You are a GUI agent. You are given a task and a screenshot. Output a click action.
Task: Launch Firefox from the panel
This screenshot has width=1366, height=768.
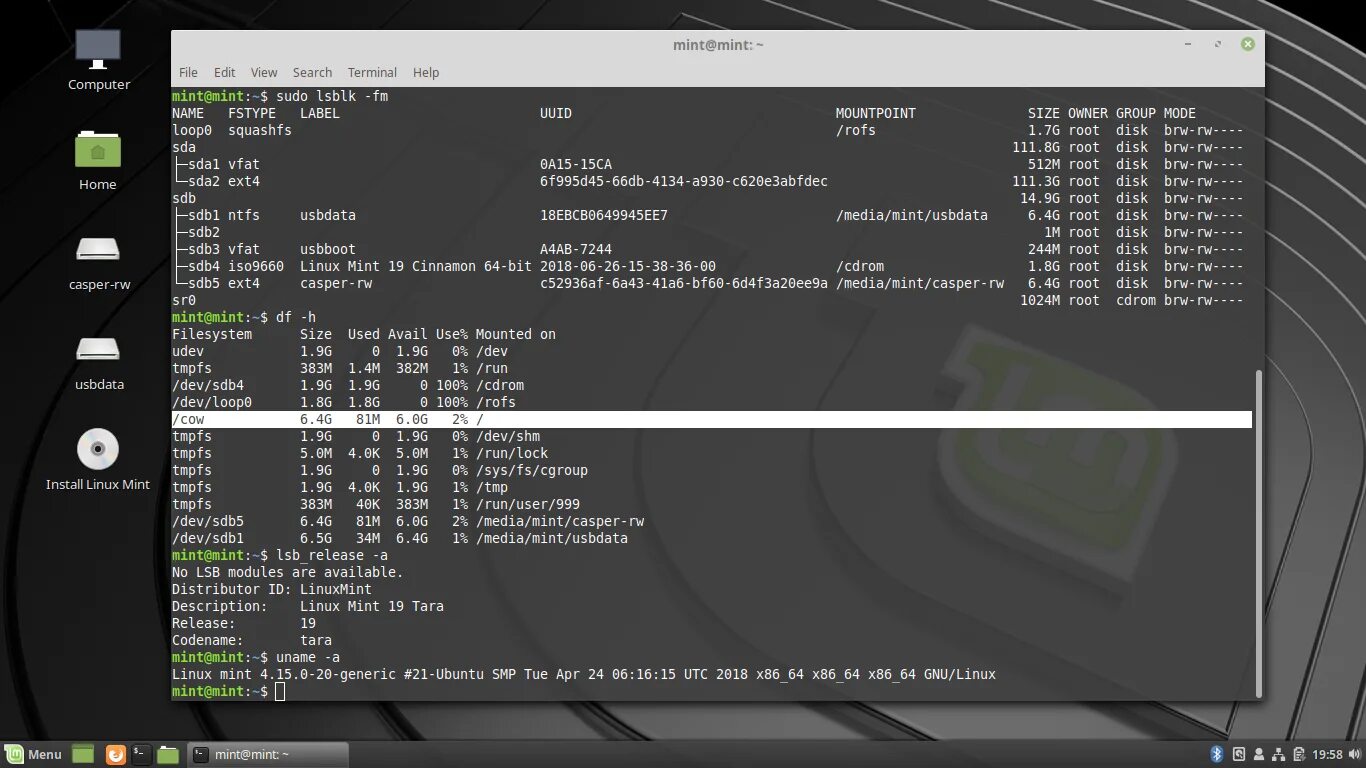click(x=115, y=755)
